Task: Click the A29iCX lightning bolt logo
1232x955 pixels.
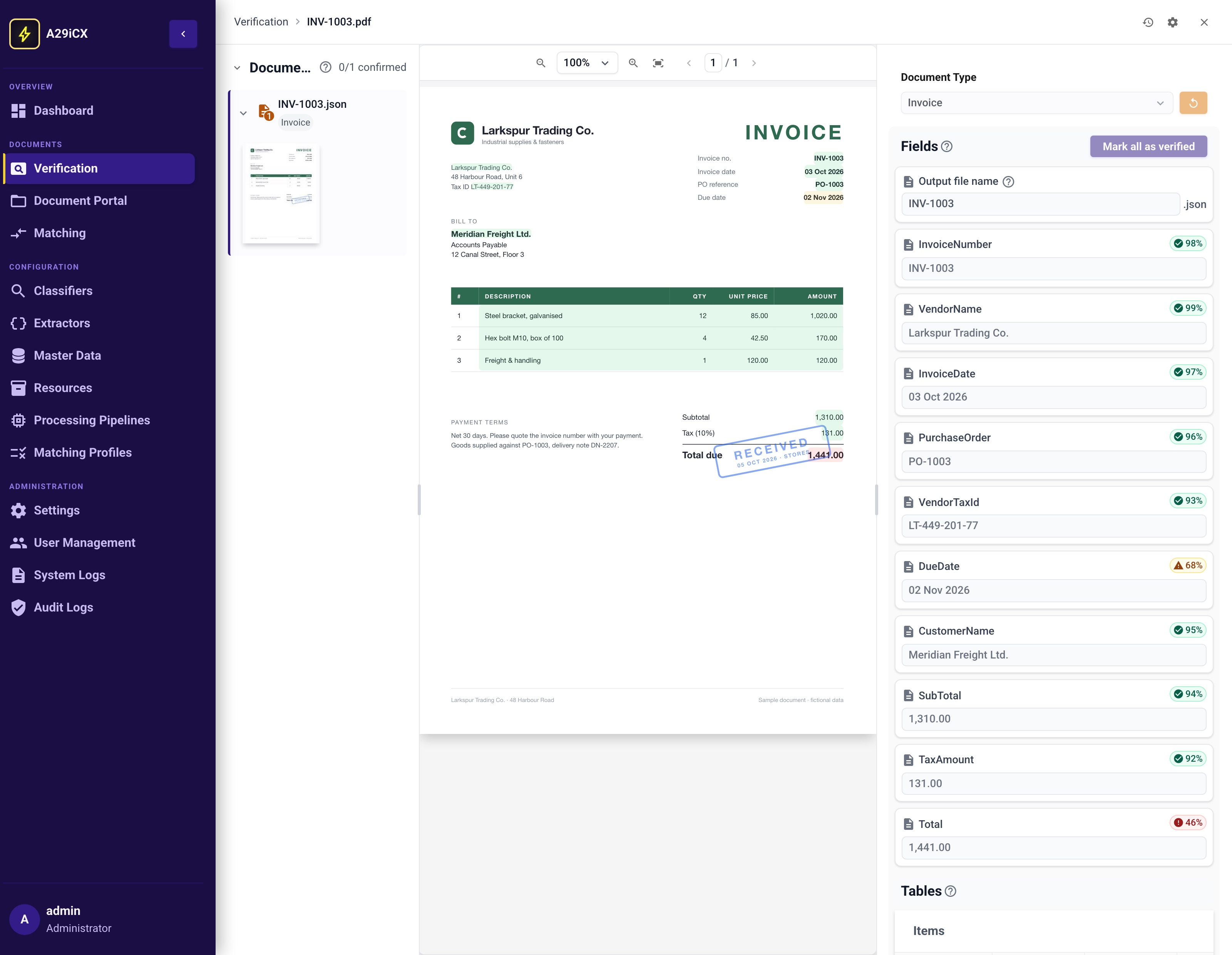Action: 24,34
